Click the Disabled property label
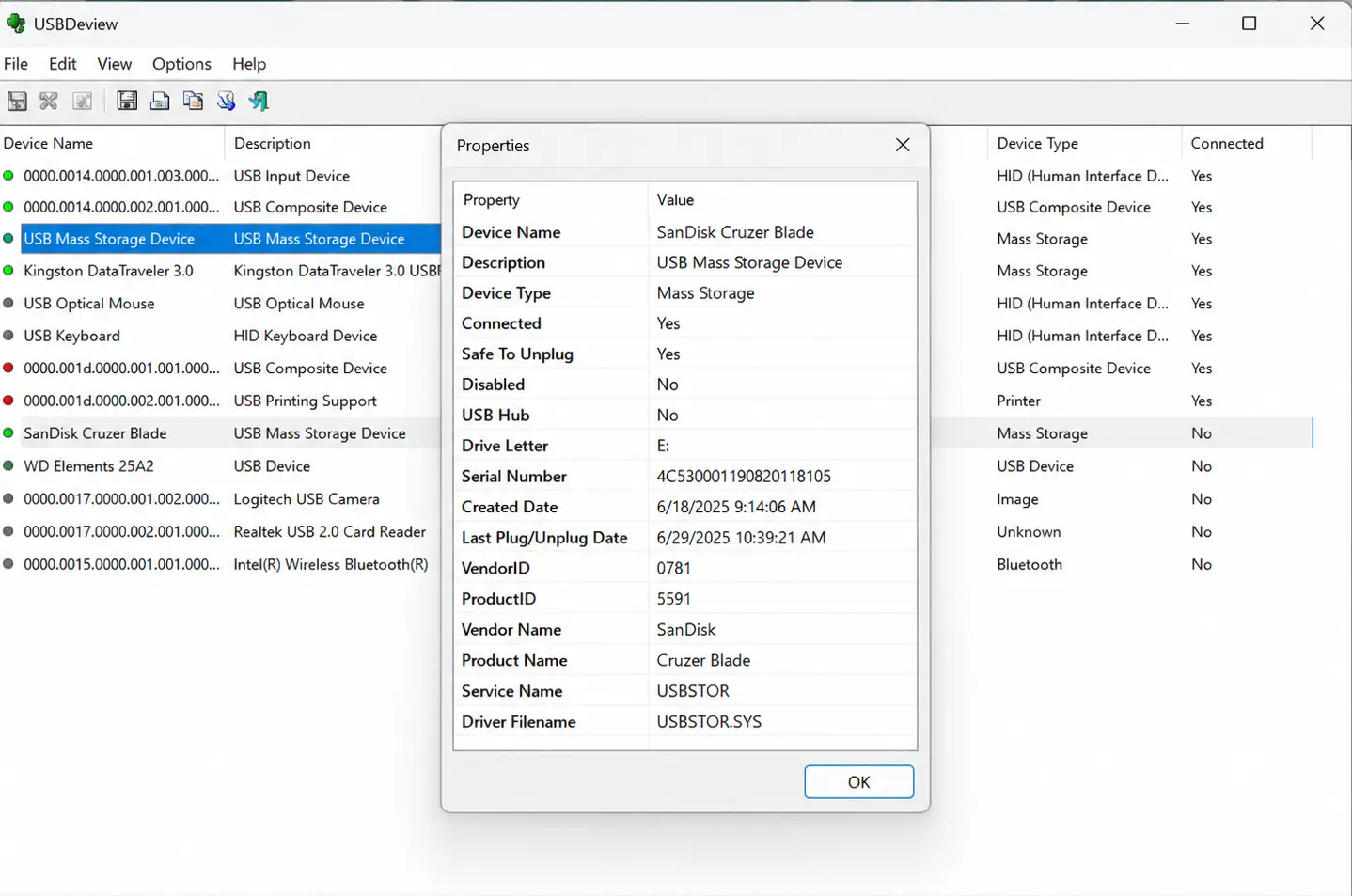Viewport: 1352px width, 896px height. pyautogui.click(x=493, y=385)
